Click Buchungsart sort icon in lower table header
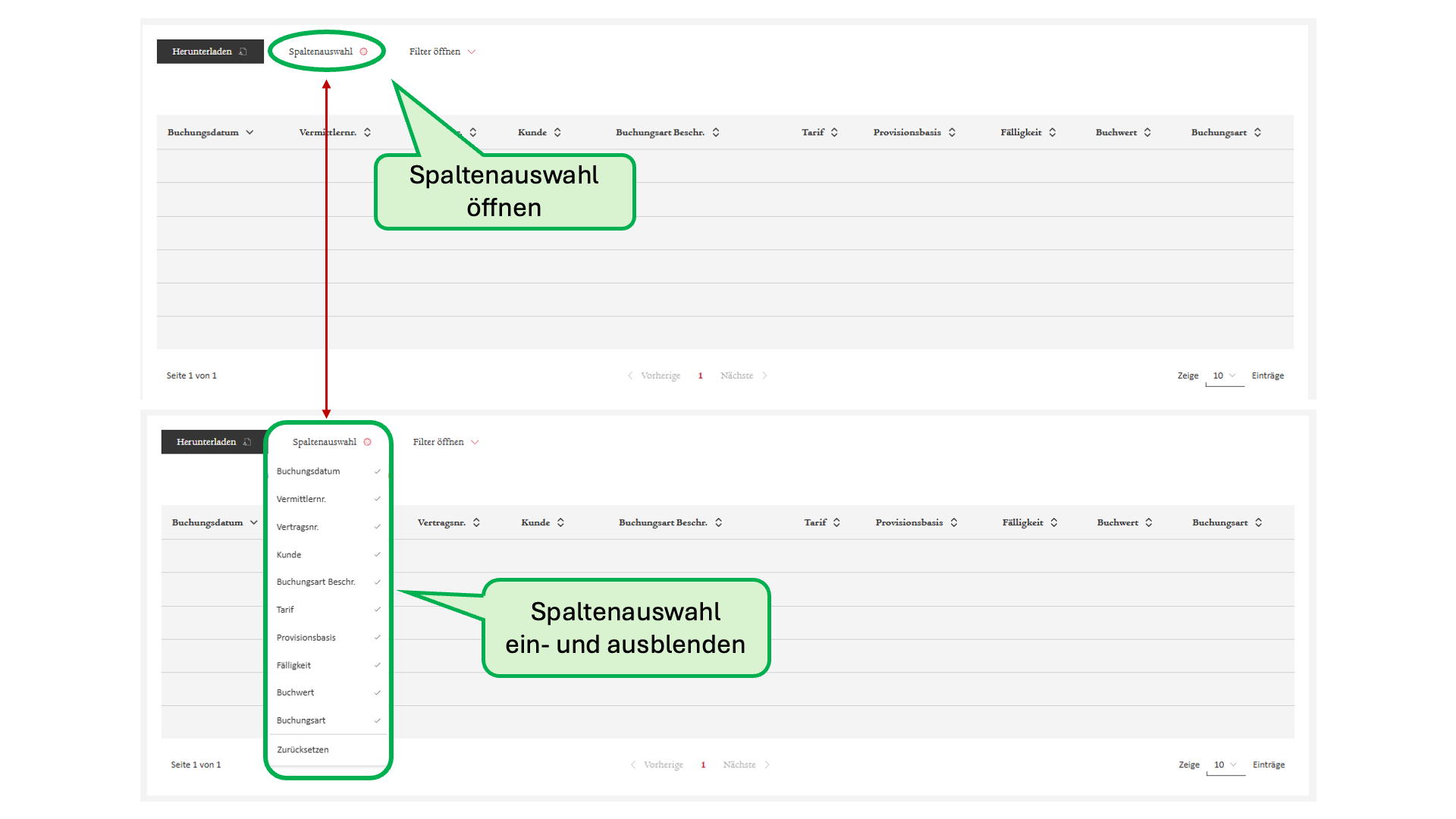The width and height of the screenshot is (1456, 819). pos(1259,522)
